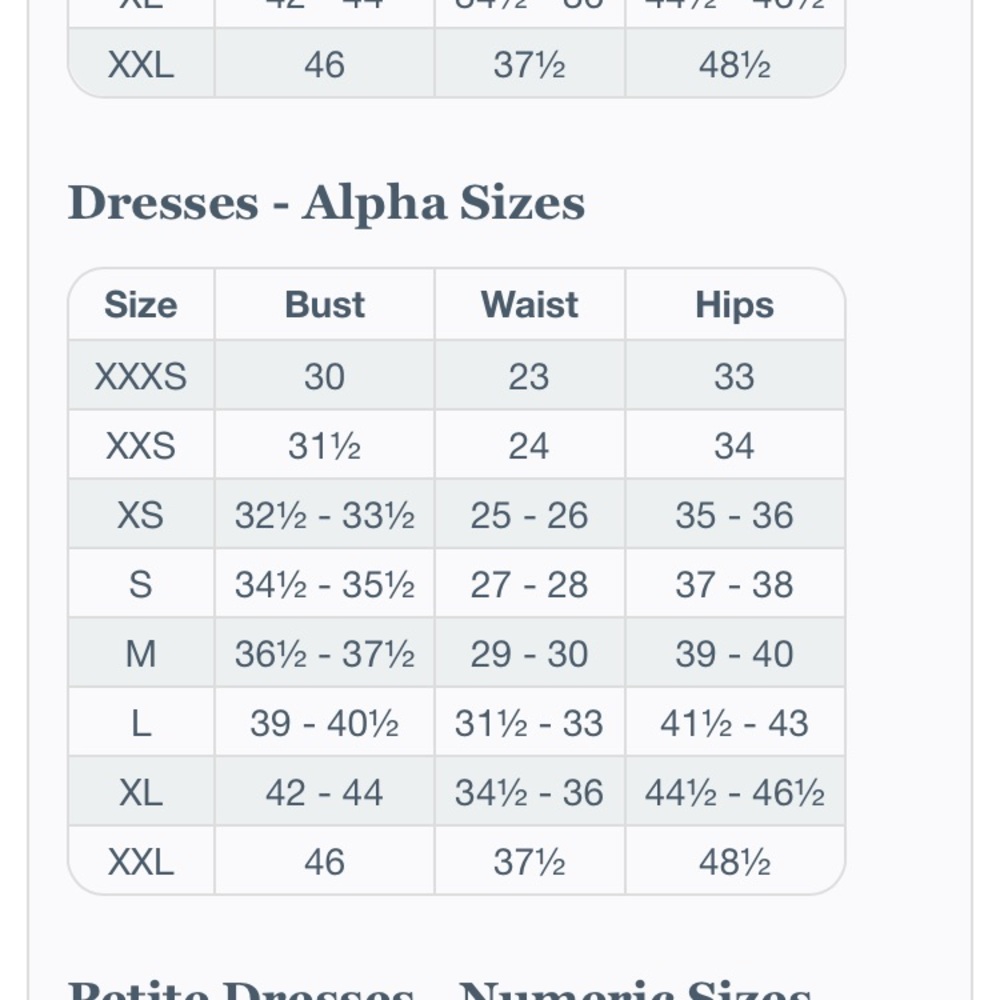Click the Waist column header
This screenshot has width=1000, height=1000.
(529, 305)
